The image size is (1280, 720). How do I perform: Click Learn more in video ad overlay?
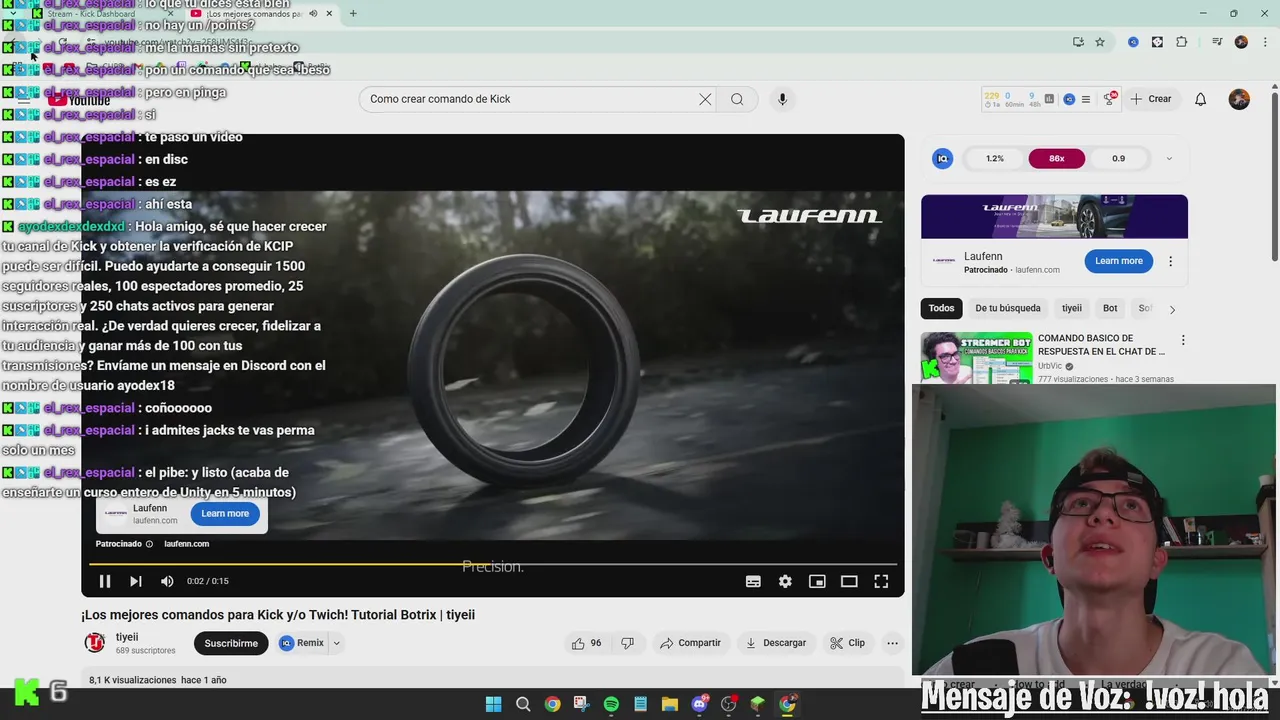225,513
